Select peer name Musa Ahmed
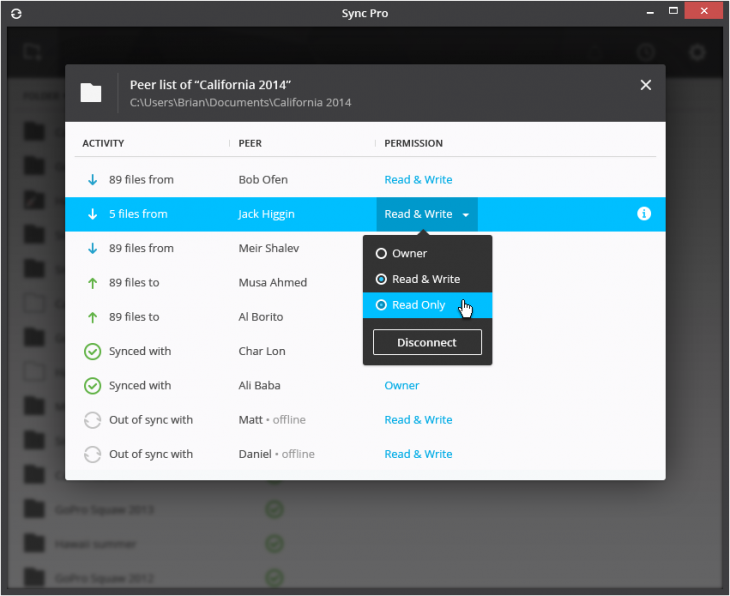730x596 pixels. click(272, 283)
